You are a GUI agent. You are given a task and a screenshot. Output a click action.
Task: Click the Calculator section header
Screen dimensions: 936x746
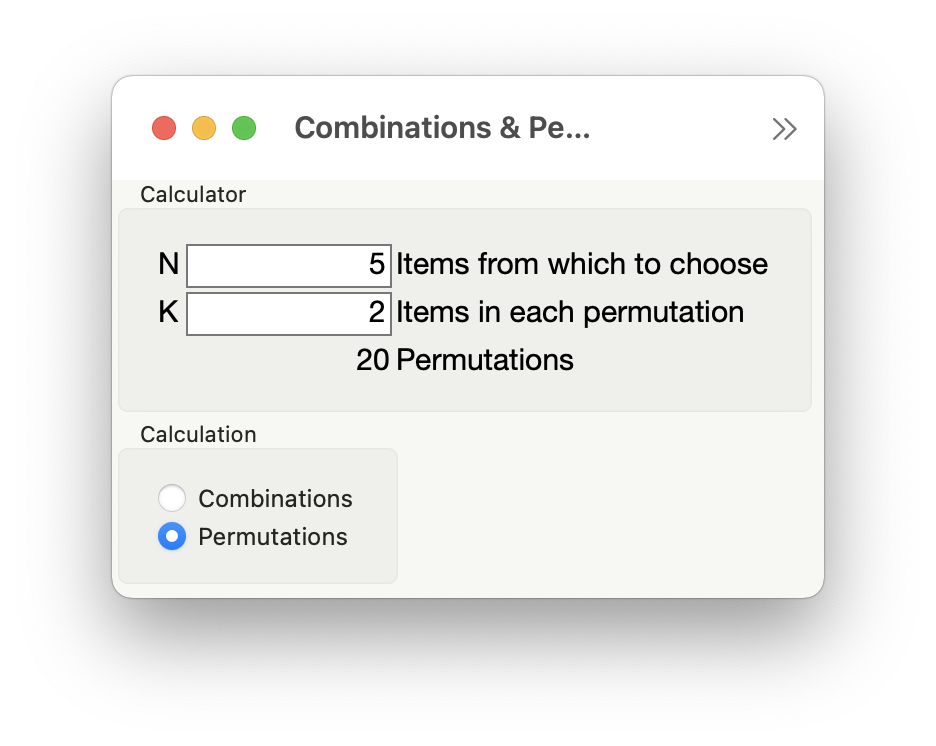click(192, 194)
